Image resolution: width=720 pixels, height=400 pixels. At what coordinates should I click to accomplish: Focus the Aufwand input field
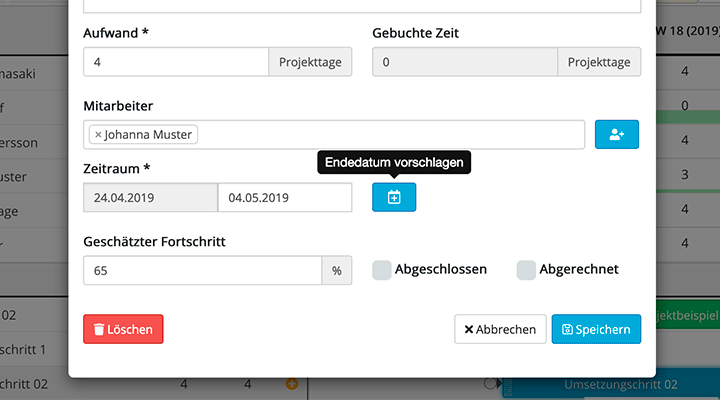click(176, 62)
